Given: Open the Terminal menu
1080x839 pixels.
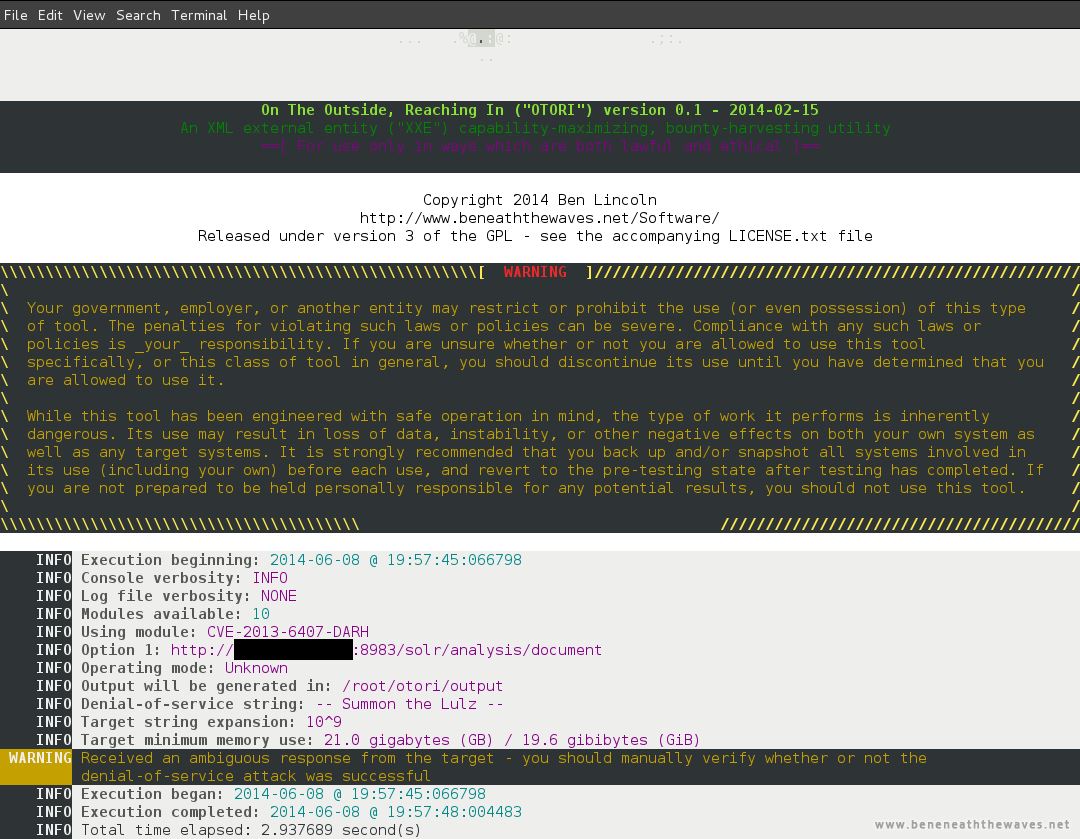Looking at the screenshot, I should 199,15.
